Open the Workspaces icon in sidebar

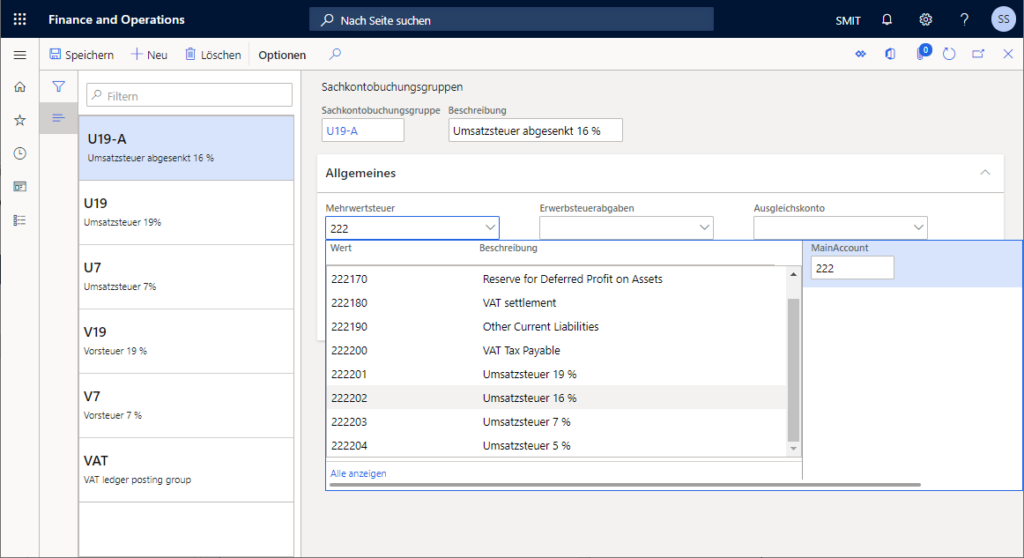20,187
